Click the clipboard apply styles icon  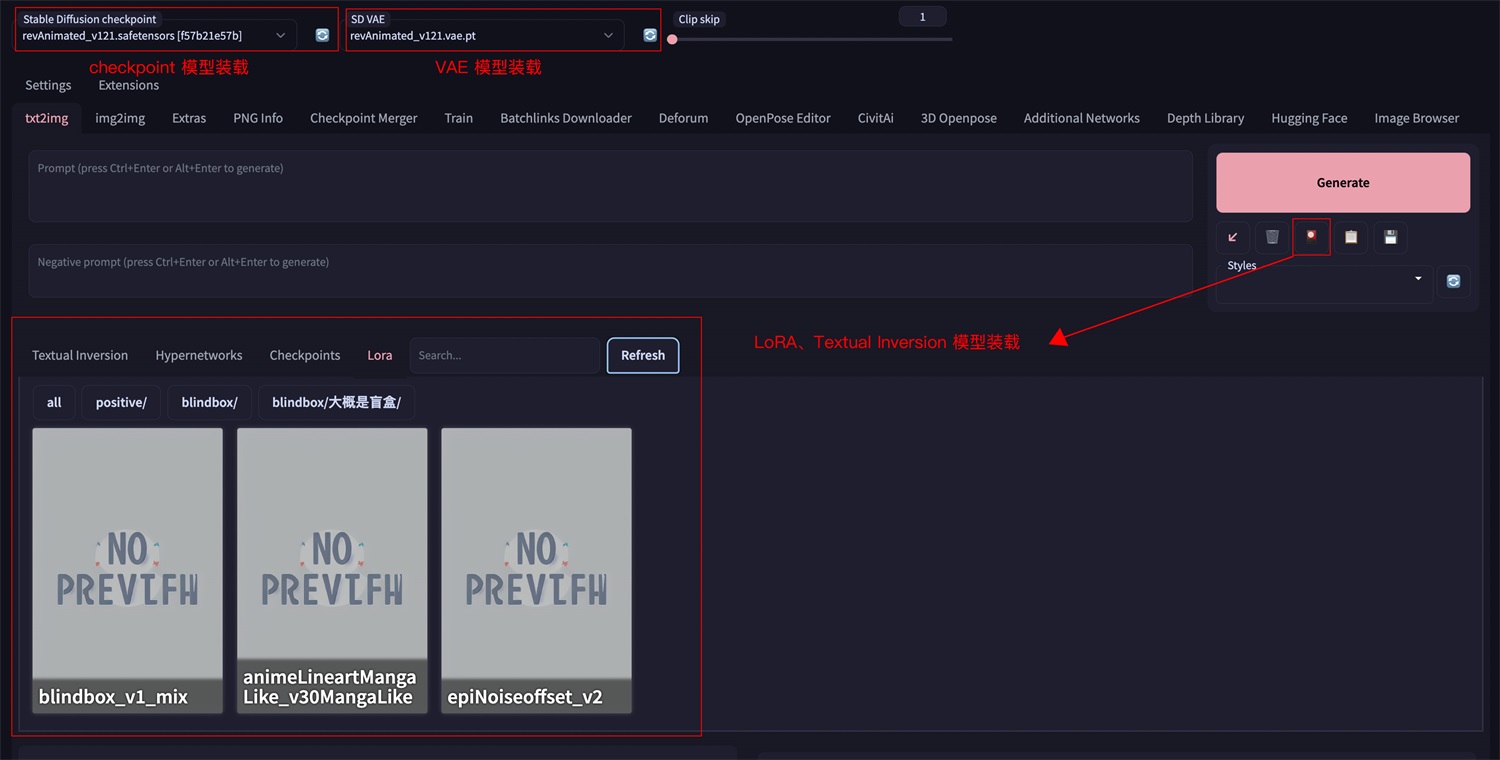pos(1351,237)
